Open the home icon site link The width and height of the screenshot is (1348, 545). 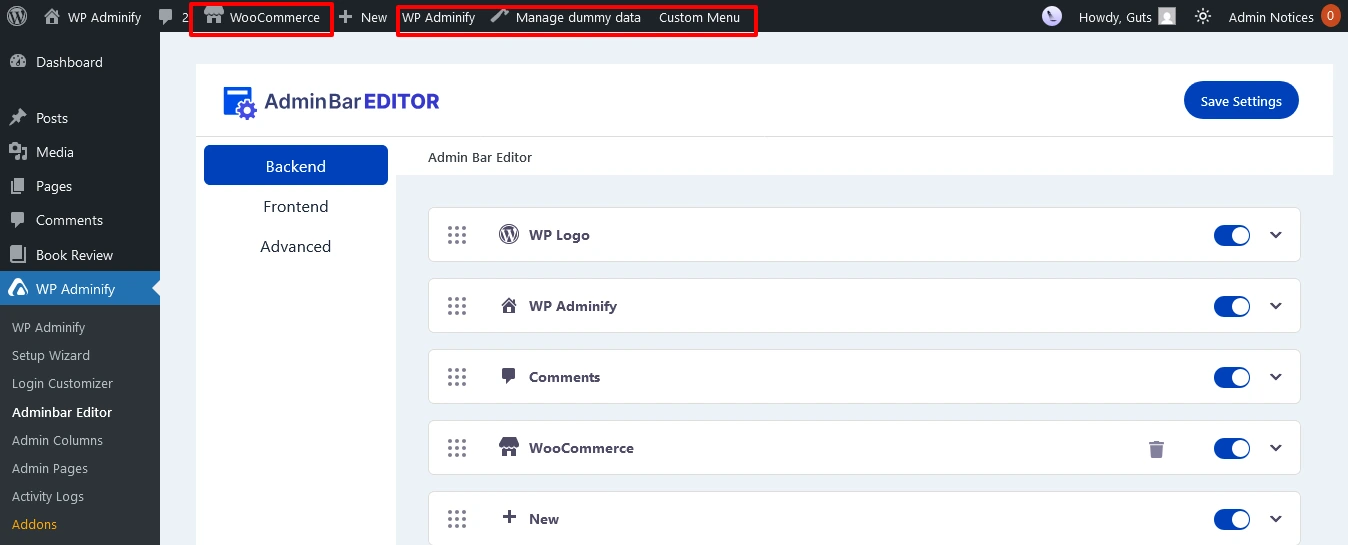pos(52,17)
